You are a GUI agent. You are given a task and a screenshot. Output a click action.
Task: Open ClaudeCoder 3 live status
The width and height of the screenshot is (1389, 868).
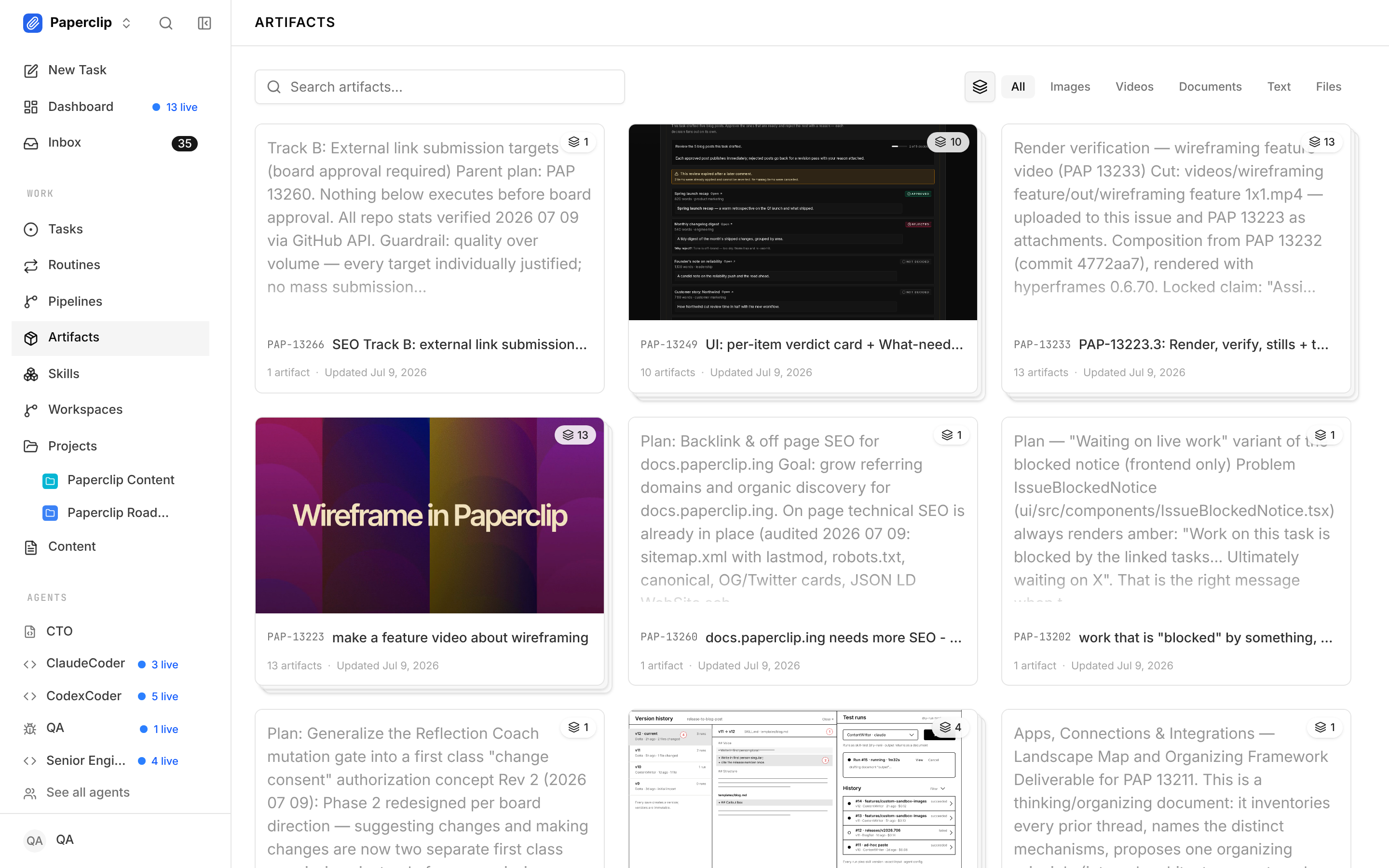click(158, 665)
